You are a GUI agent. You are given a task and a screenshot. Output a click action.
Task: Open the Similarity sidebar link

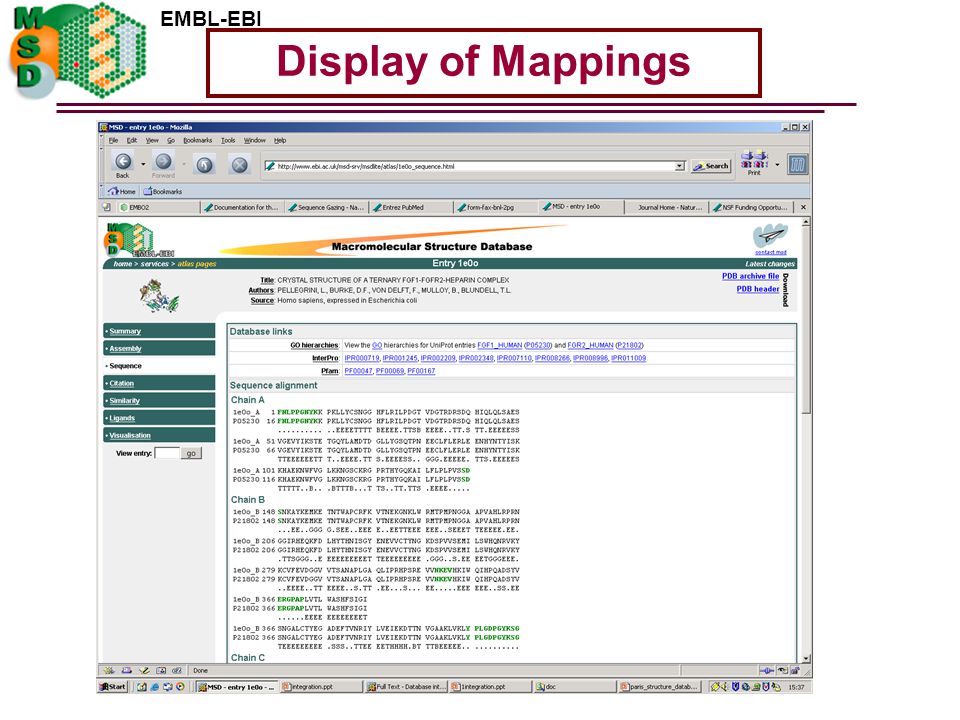[124, 400]
